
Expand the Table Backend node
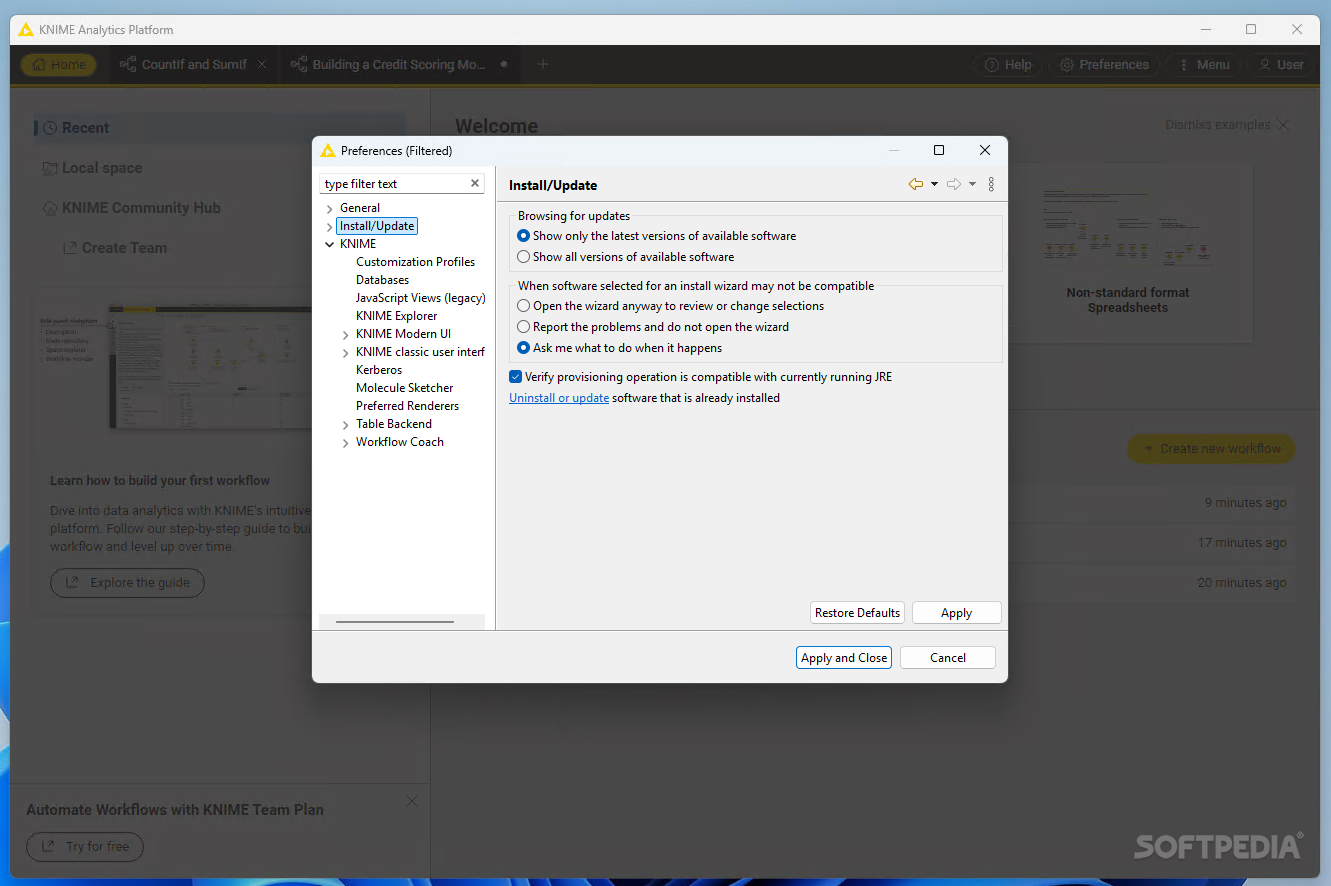(346, 424)
